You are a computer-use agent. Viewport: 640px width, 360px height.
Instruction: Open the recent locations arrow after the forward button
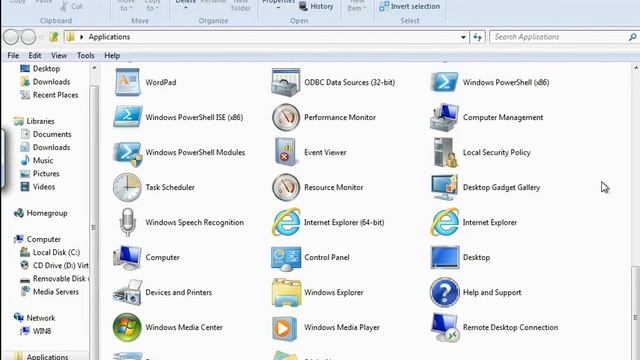pos(41,37)
